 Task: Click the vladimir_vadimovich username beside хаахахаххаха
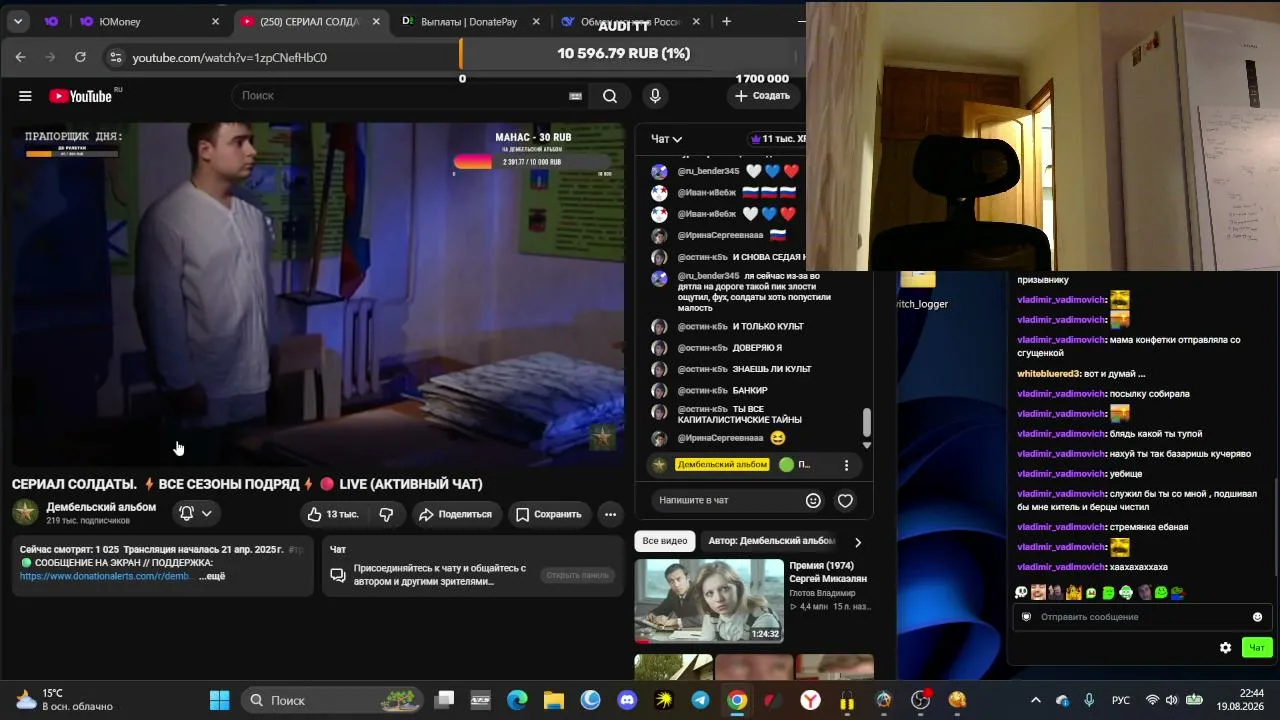pyautogui.click(x=1061, y=567)
